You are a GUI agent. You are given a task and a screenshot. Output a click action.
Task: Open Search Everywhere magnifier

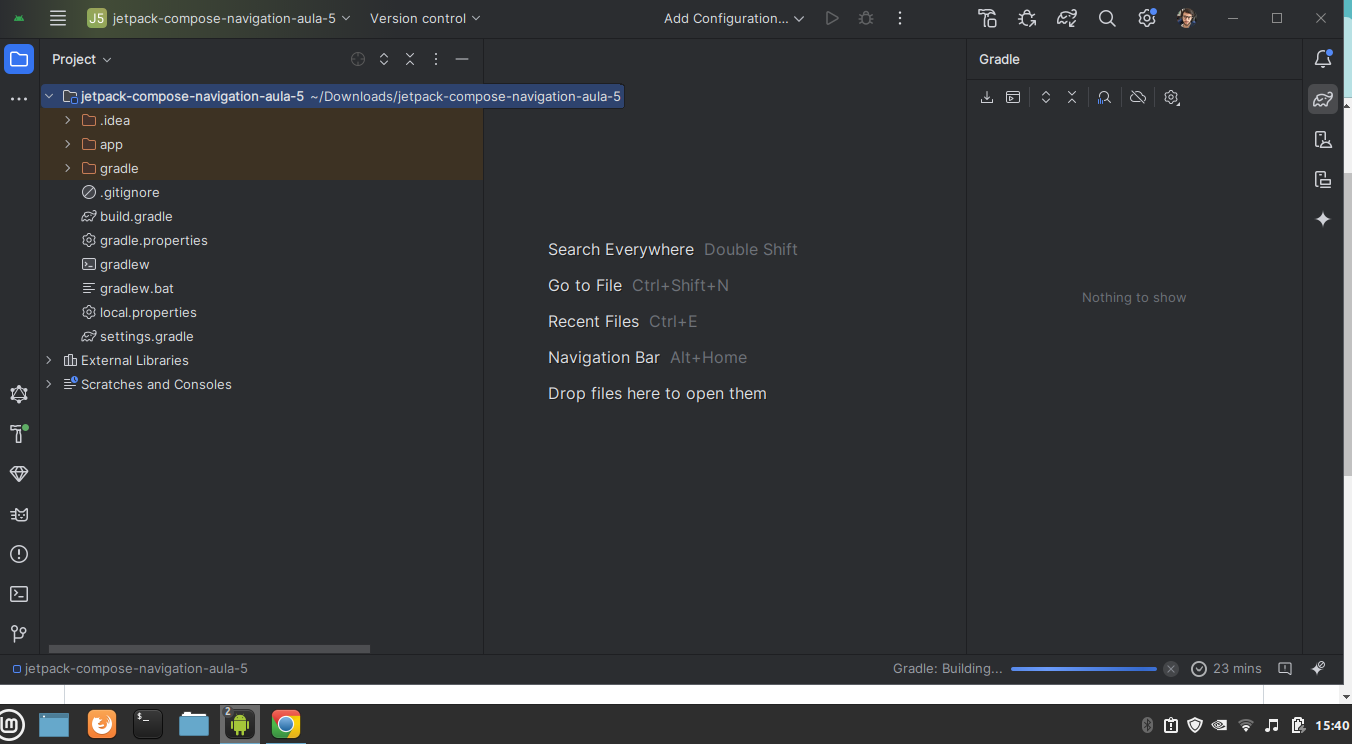(x=1107, y=18)
